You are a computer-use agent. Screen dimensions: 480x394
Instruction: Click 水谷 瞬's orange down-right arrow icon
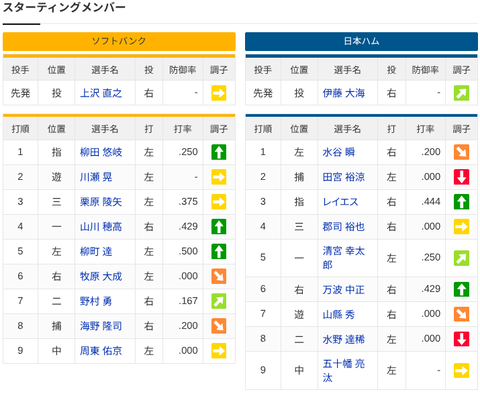pyautogui.click(x=461, y=152)
